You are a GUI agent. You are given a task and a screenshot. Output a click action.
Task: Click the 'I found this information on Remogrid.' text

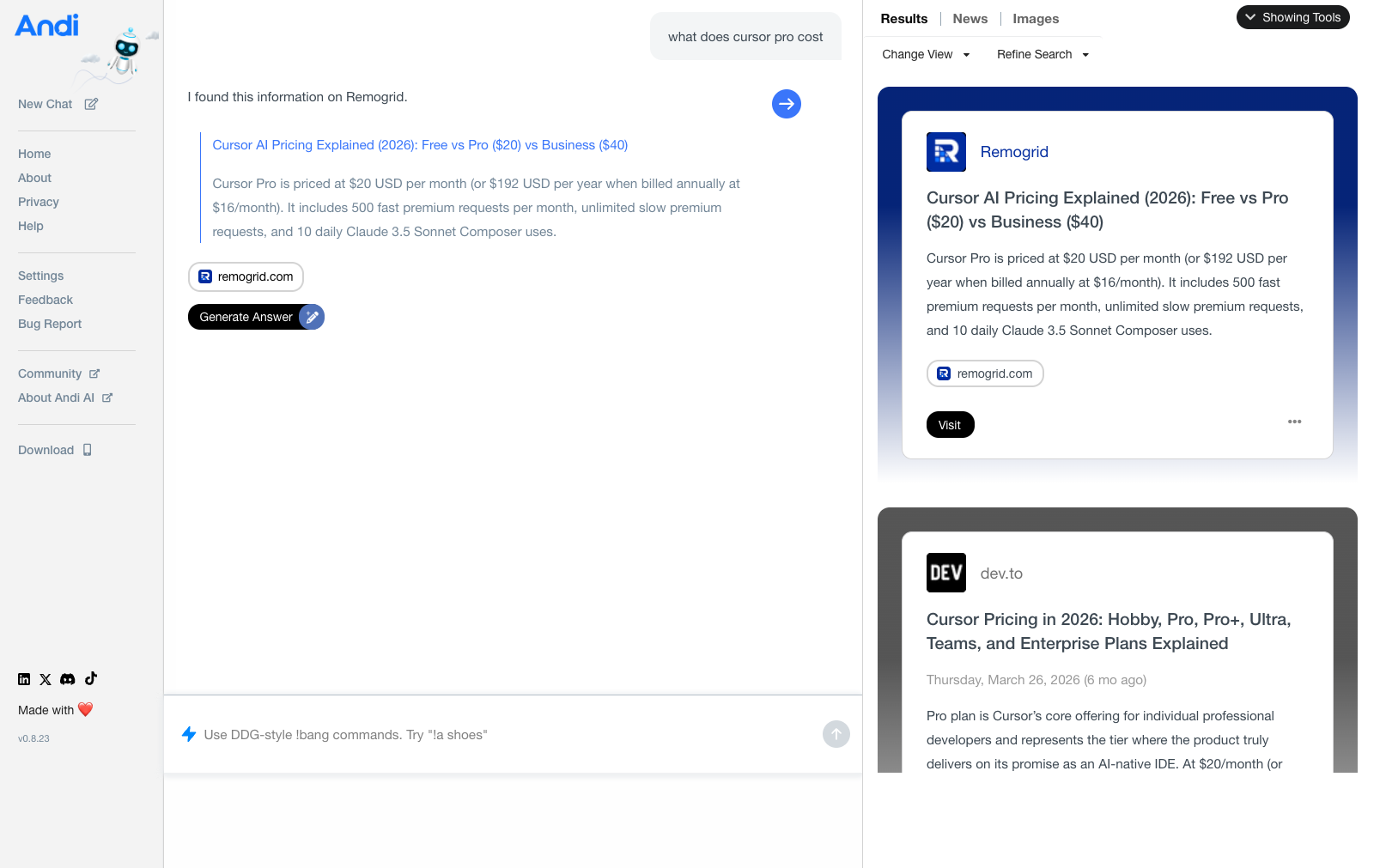tap(297, 97)
